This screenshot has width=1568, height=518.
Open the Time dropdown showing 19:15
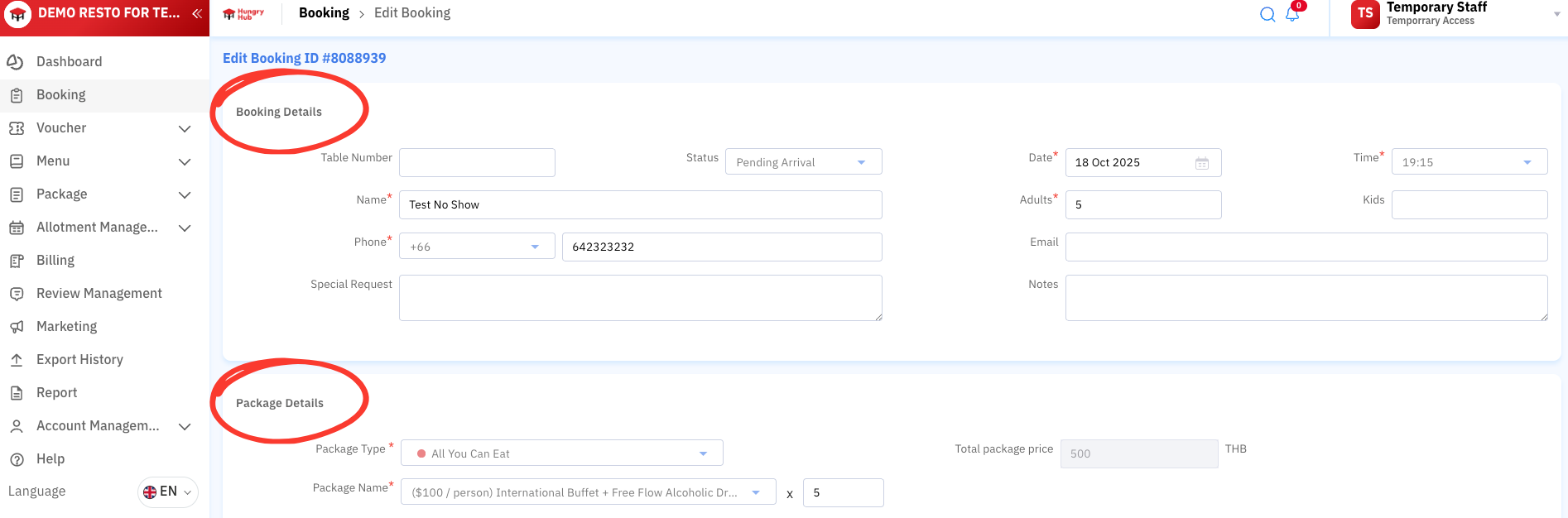tap(1469, 161)
